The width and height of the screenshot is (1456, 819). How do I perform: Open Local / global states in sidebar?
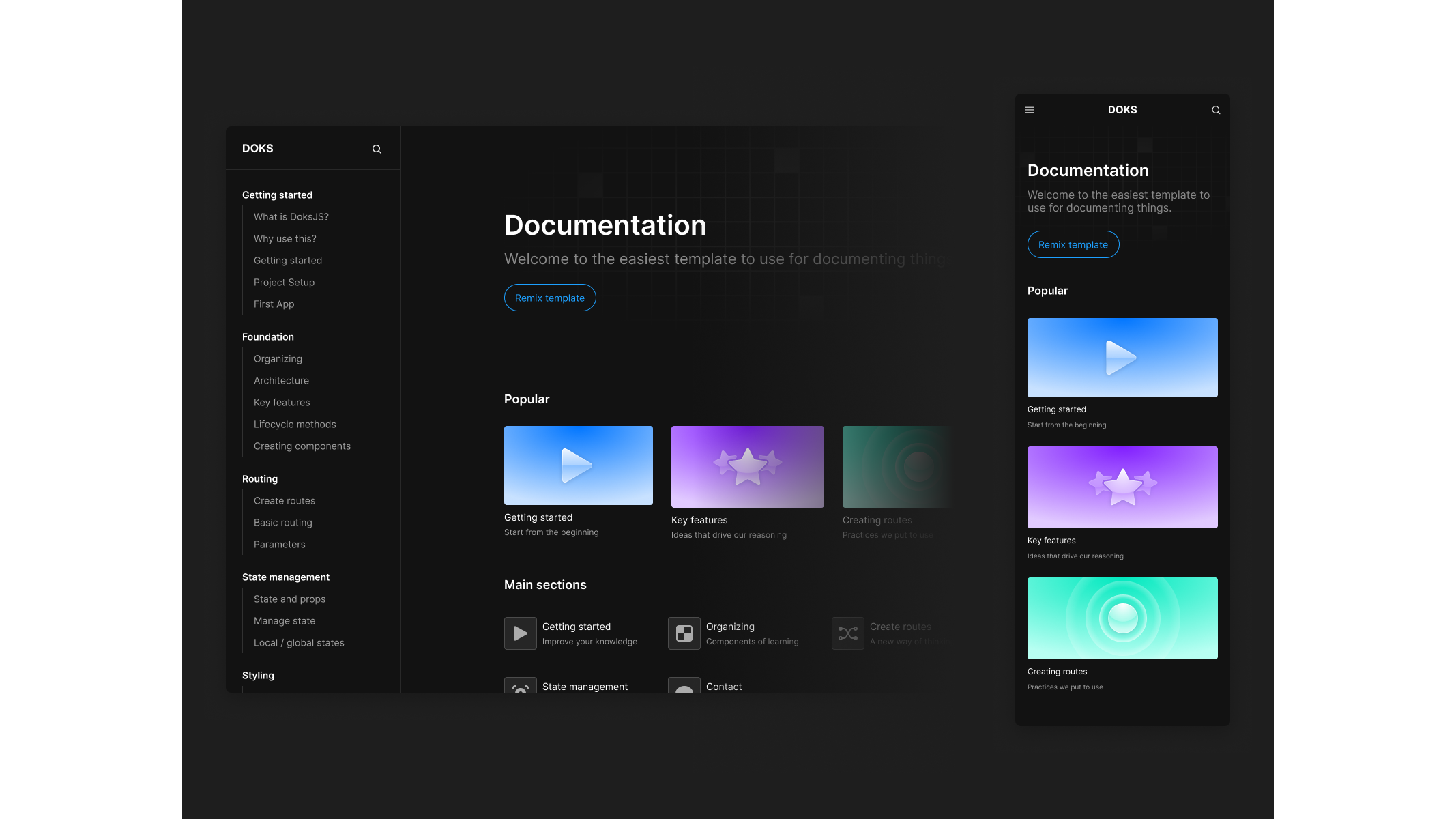[299, 643]
